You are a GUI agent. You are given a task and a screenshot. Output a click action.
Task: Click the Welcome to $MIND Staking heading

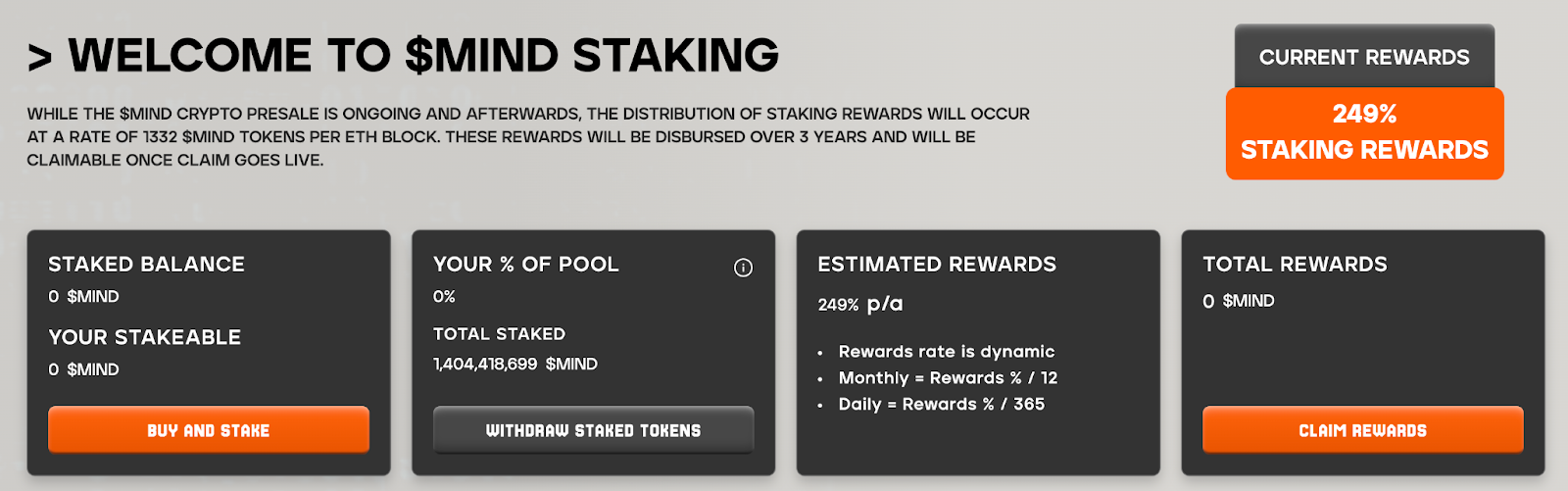(404, 56)
